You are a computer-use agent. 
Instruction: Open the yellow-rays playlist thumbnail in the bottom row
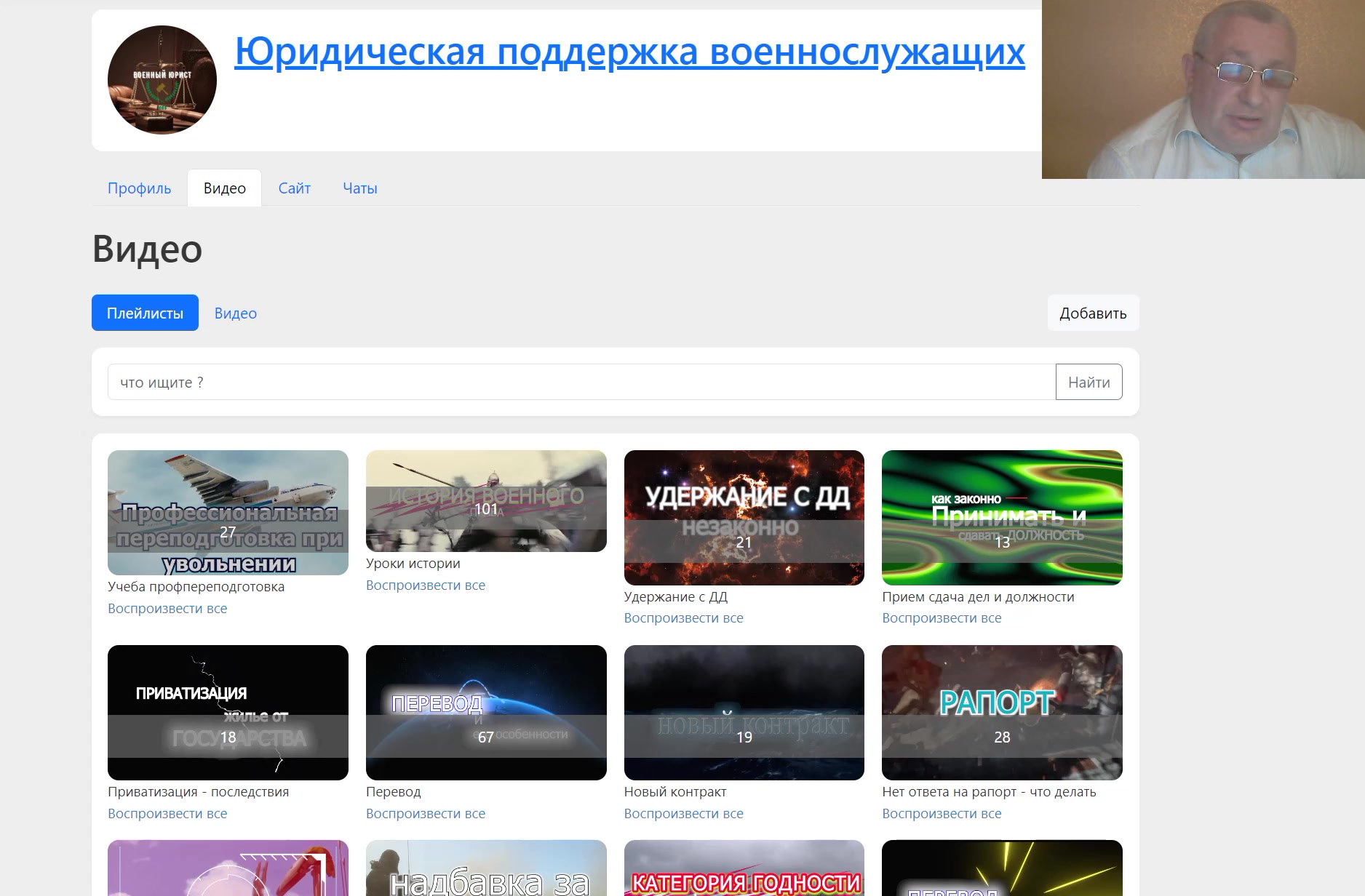pos(1002,868)
